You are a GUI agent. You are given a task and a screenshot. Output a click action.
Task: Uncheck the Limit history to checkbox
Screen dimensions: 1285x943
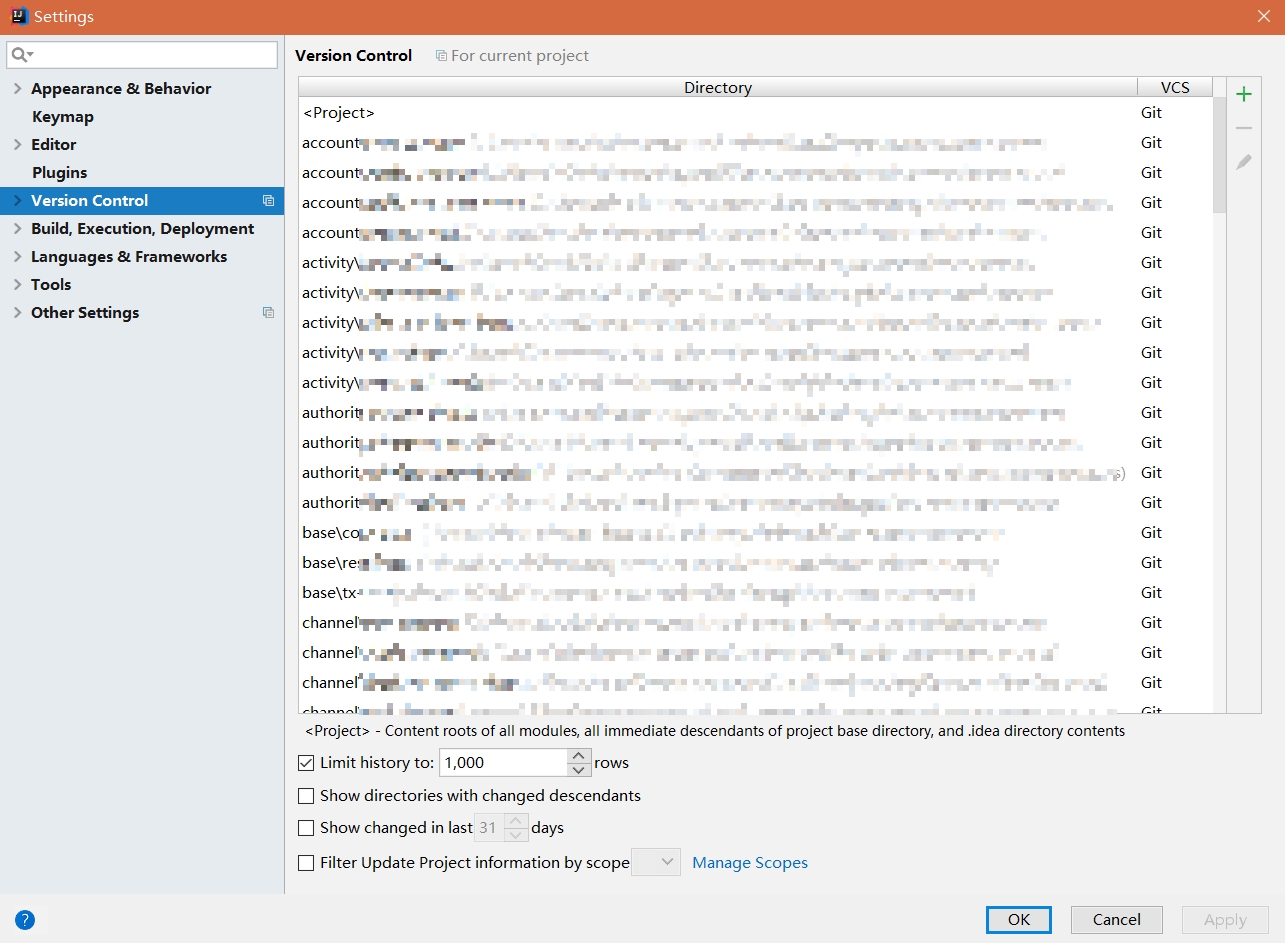306,763
